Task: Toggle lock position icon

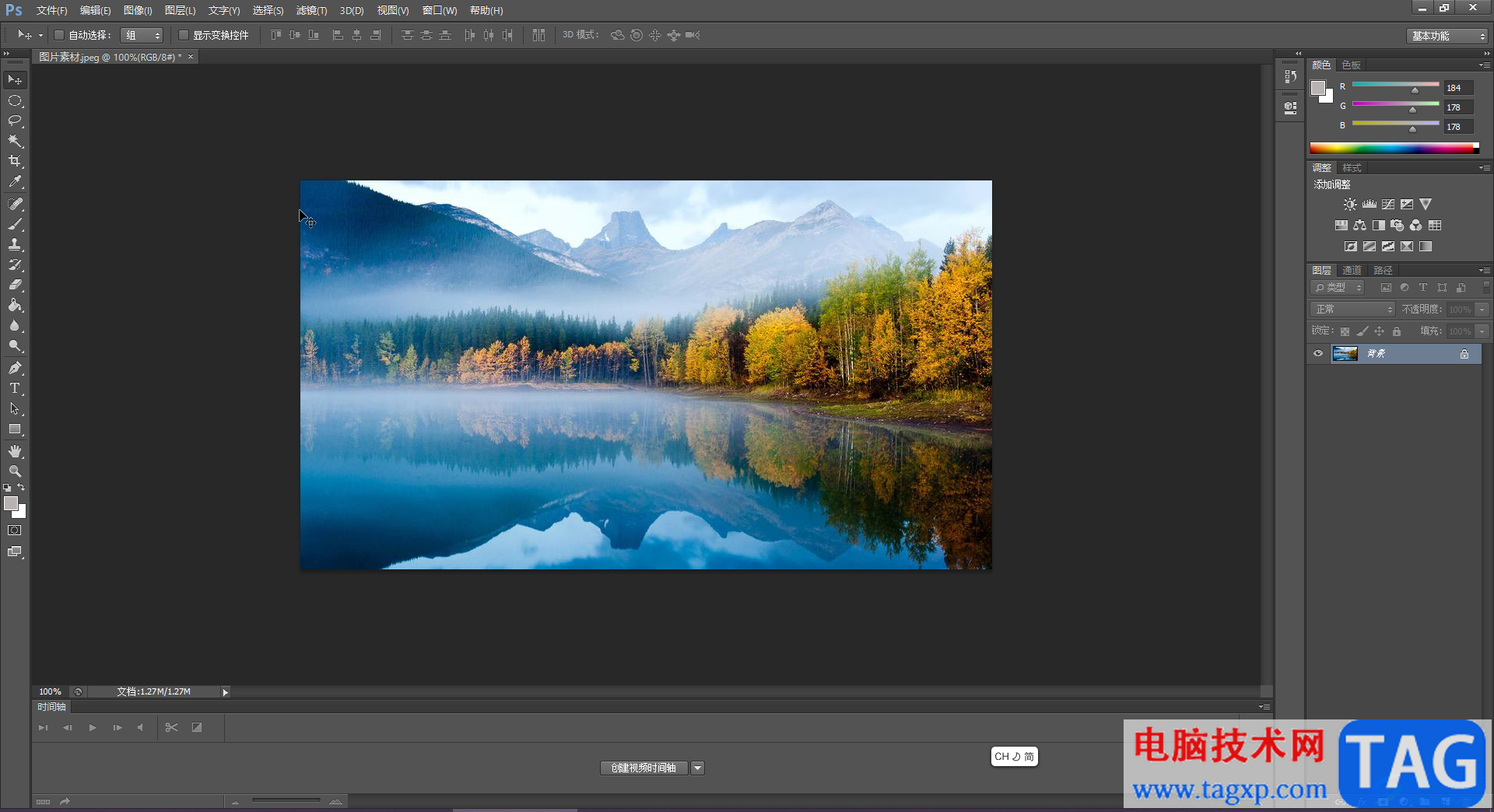Action: click(x=1379, y=331)
